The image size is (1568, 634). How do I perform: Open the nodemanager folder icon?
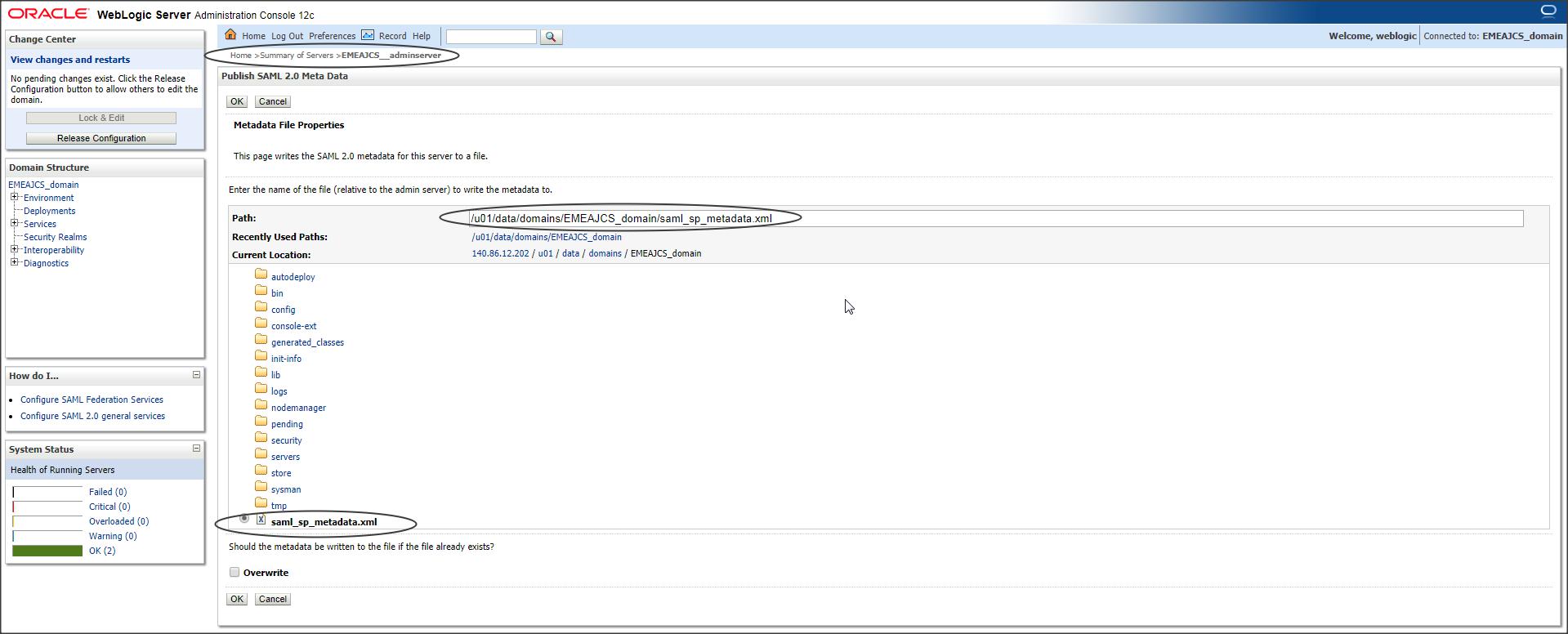261,405
